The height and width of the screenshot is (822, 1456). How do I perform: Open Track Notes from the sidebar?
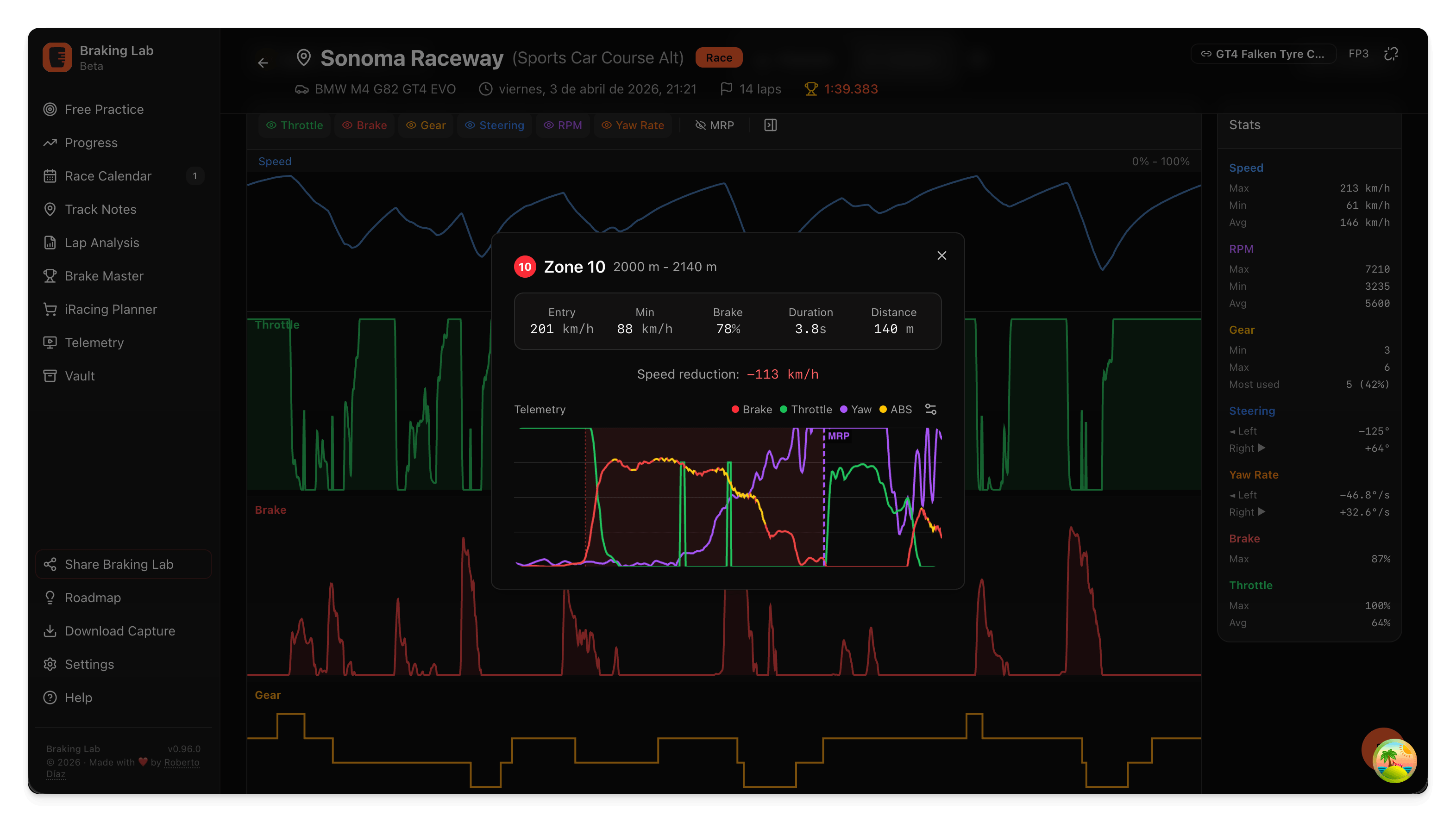pyautogui.click(x=100, y=209)
